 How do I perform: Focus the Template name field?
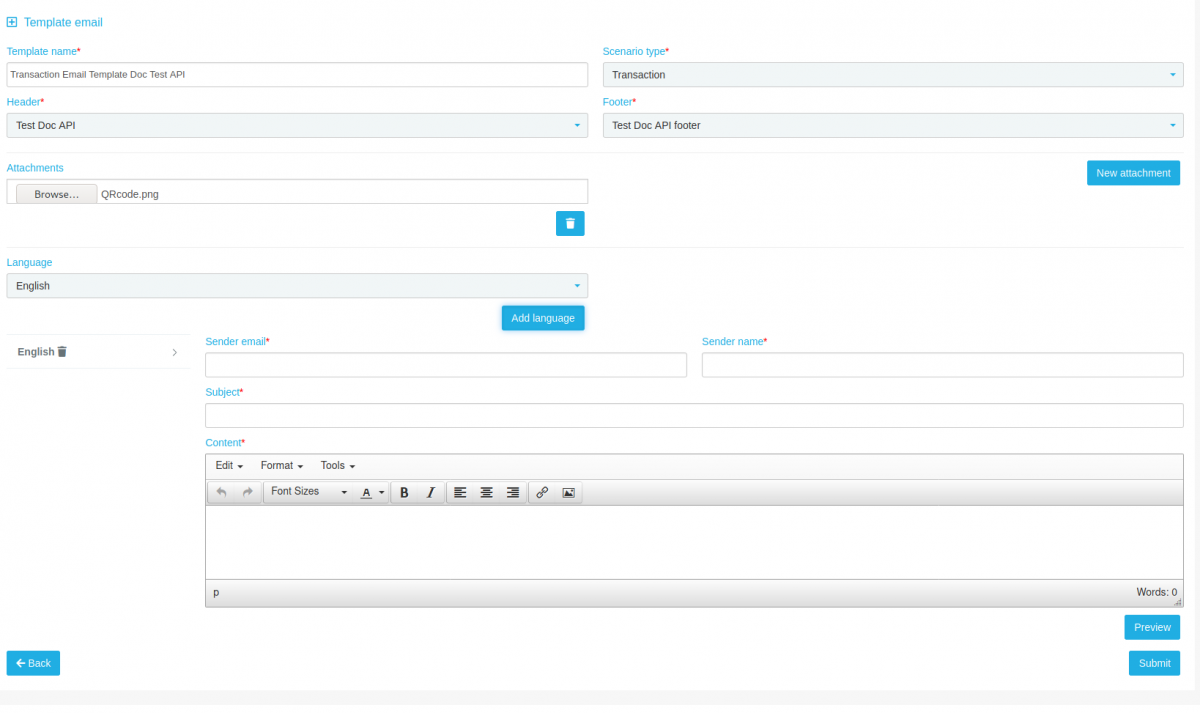click(x=297, y=75)
